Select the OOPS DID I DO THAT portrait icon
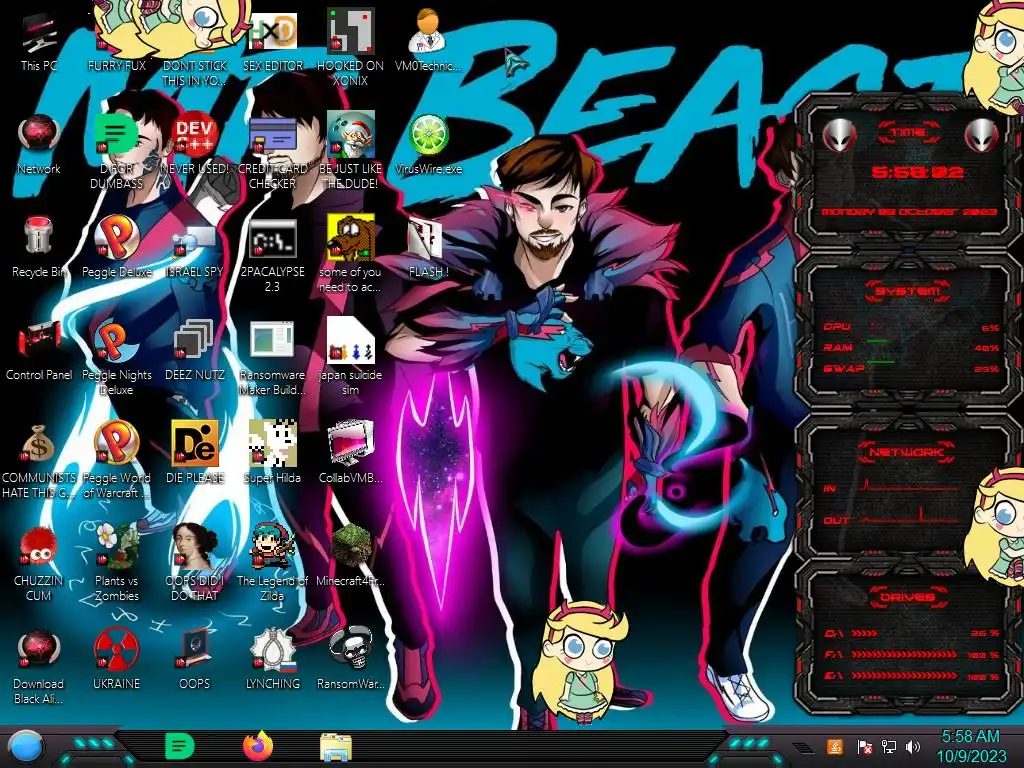 (x=195, y=563)
